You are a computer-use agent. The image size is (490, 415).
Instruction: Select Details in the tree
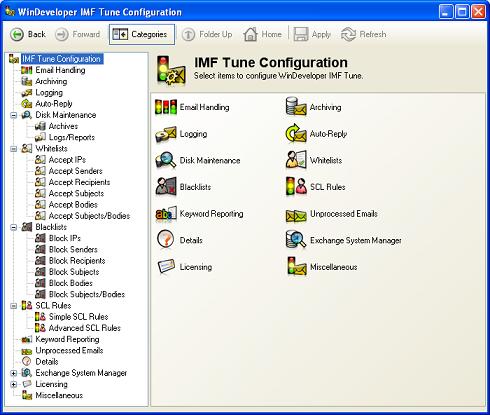pos(47,362)
